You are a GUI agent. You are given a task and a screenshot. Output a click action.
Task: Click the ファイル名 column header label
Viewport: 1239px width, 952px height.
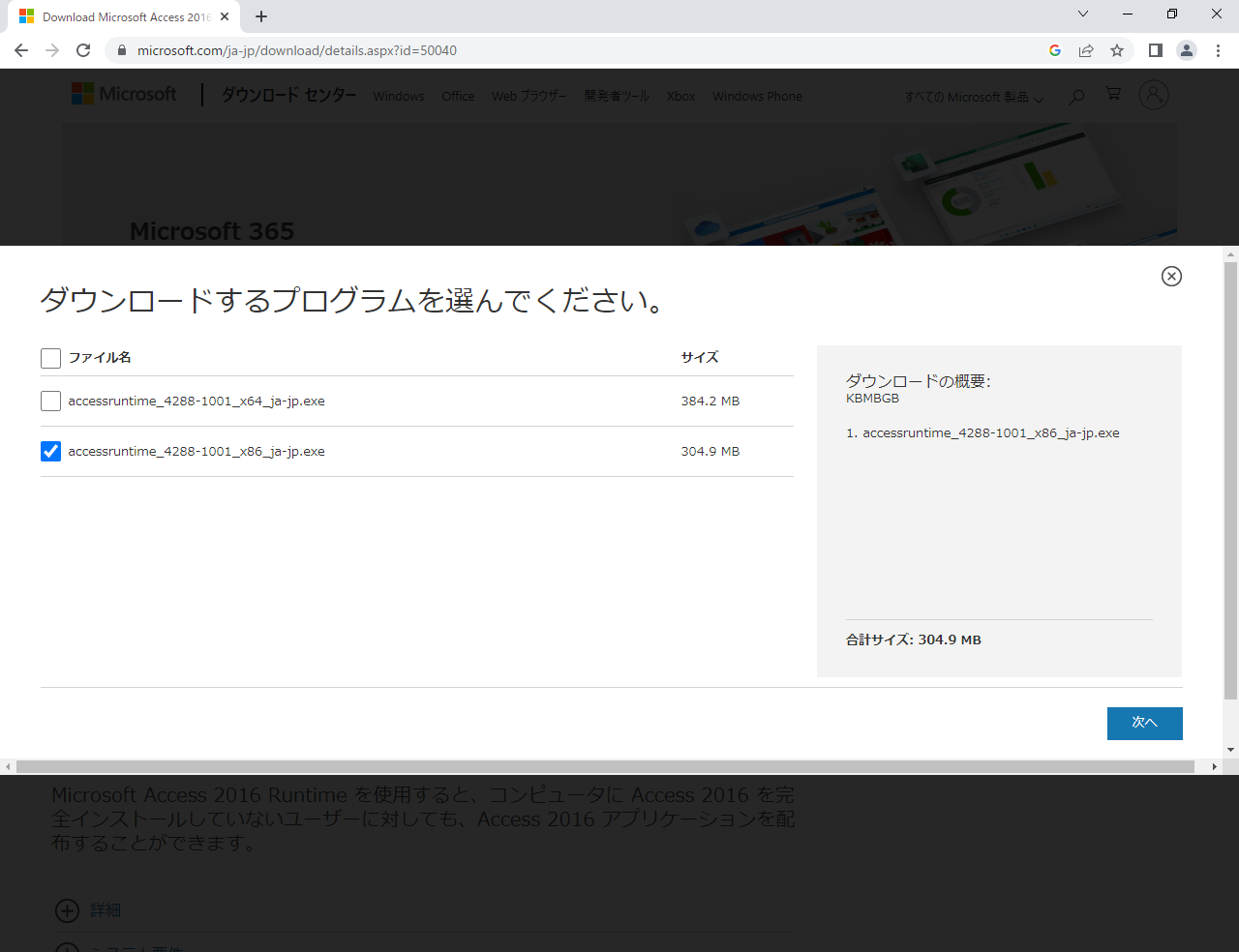click(100, 358)
